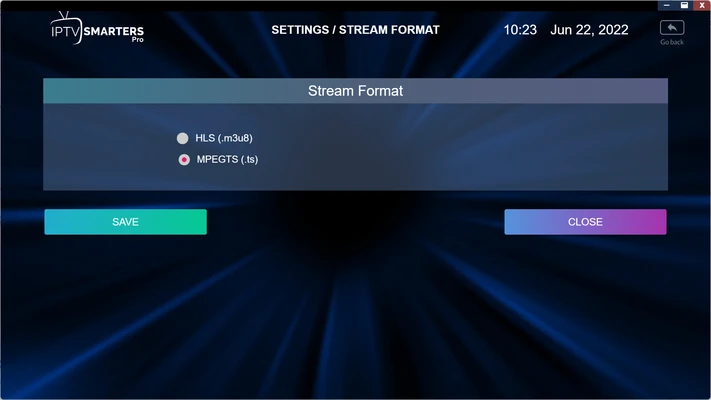The width and height of the screenshot is (711, 400).
Task: Click the CLOSE button
Action: (x=585, y=222)
